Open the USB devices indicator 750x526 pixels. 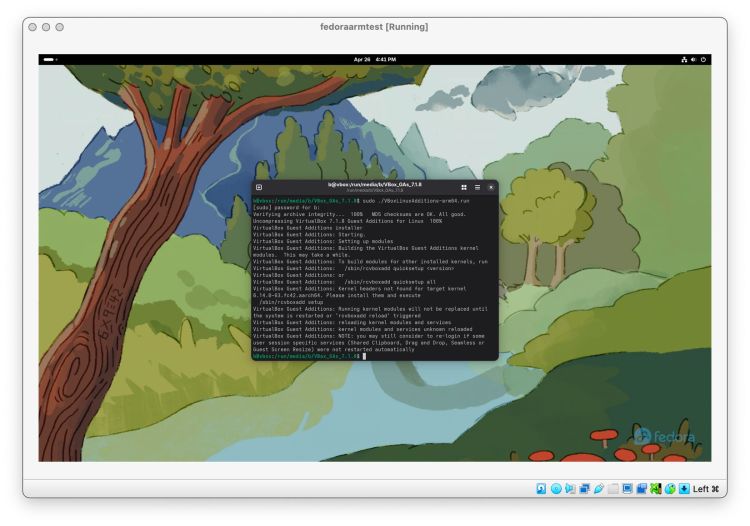(599, 488)
